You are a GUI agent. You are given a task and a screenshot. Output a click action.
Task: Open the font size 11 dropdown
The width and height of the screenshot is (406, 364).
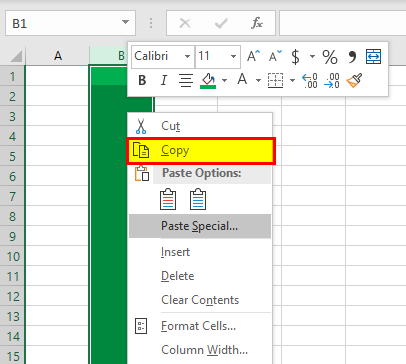(233, 56)
